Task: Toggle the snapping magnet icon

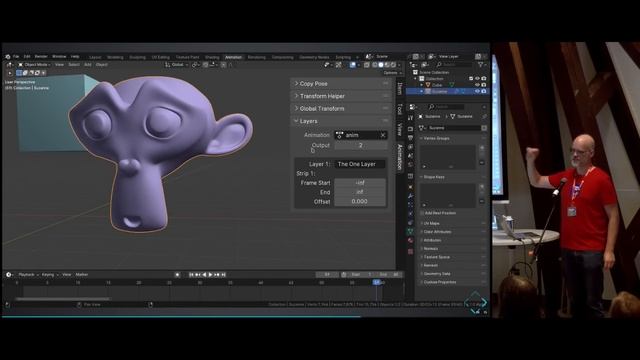Action: click(205, 64)
